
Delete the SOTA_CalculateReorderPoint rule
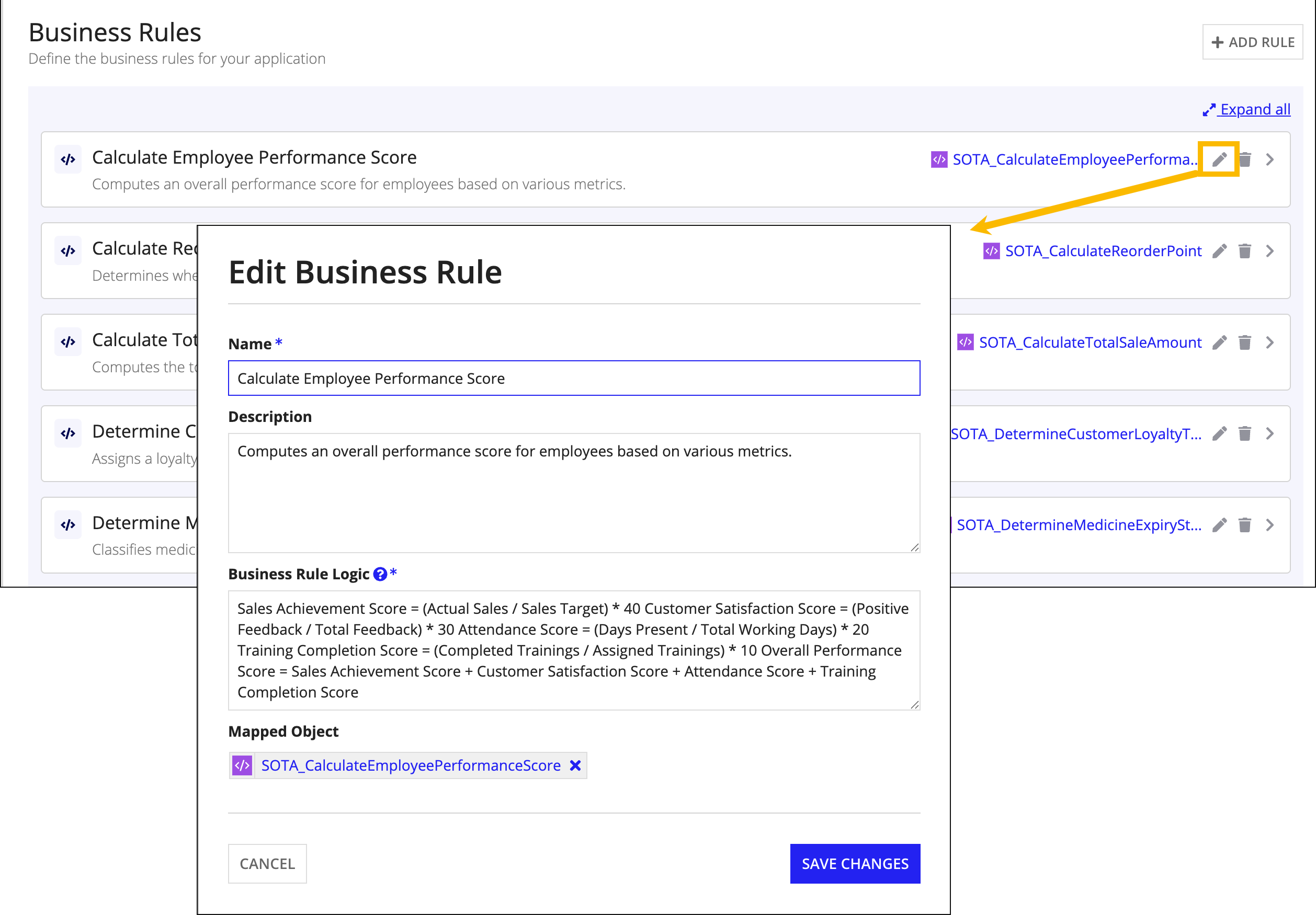1245,251
